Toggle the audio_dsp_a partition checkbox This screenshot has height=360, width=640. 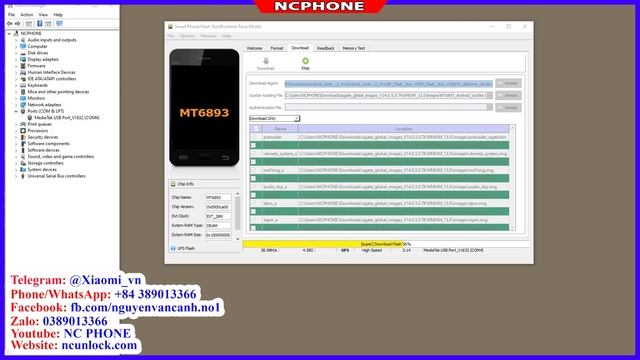(x=253, y=187)
